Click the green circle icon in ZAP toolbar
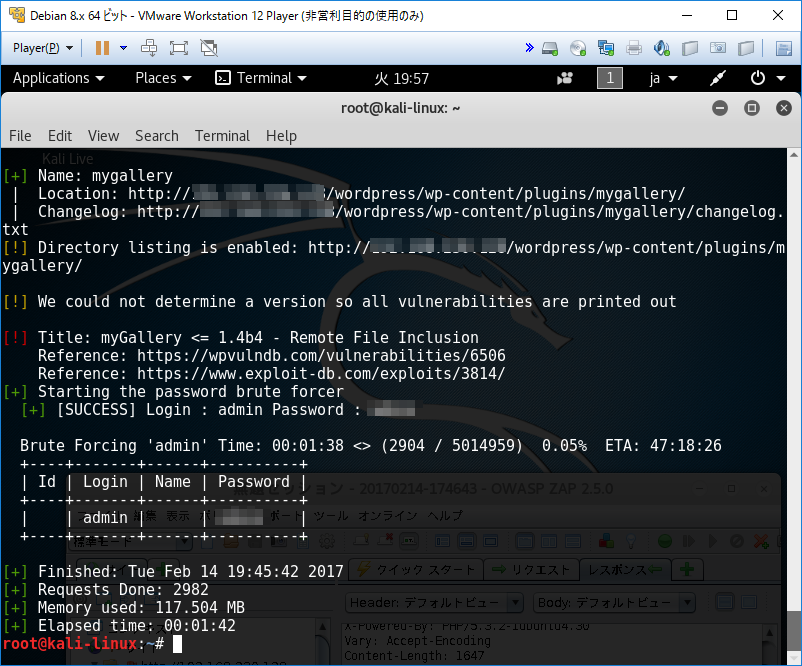Image resolution: width=802 pixels, height=666 pixels. [664, 541]
